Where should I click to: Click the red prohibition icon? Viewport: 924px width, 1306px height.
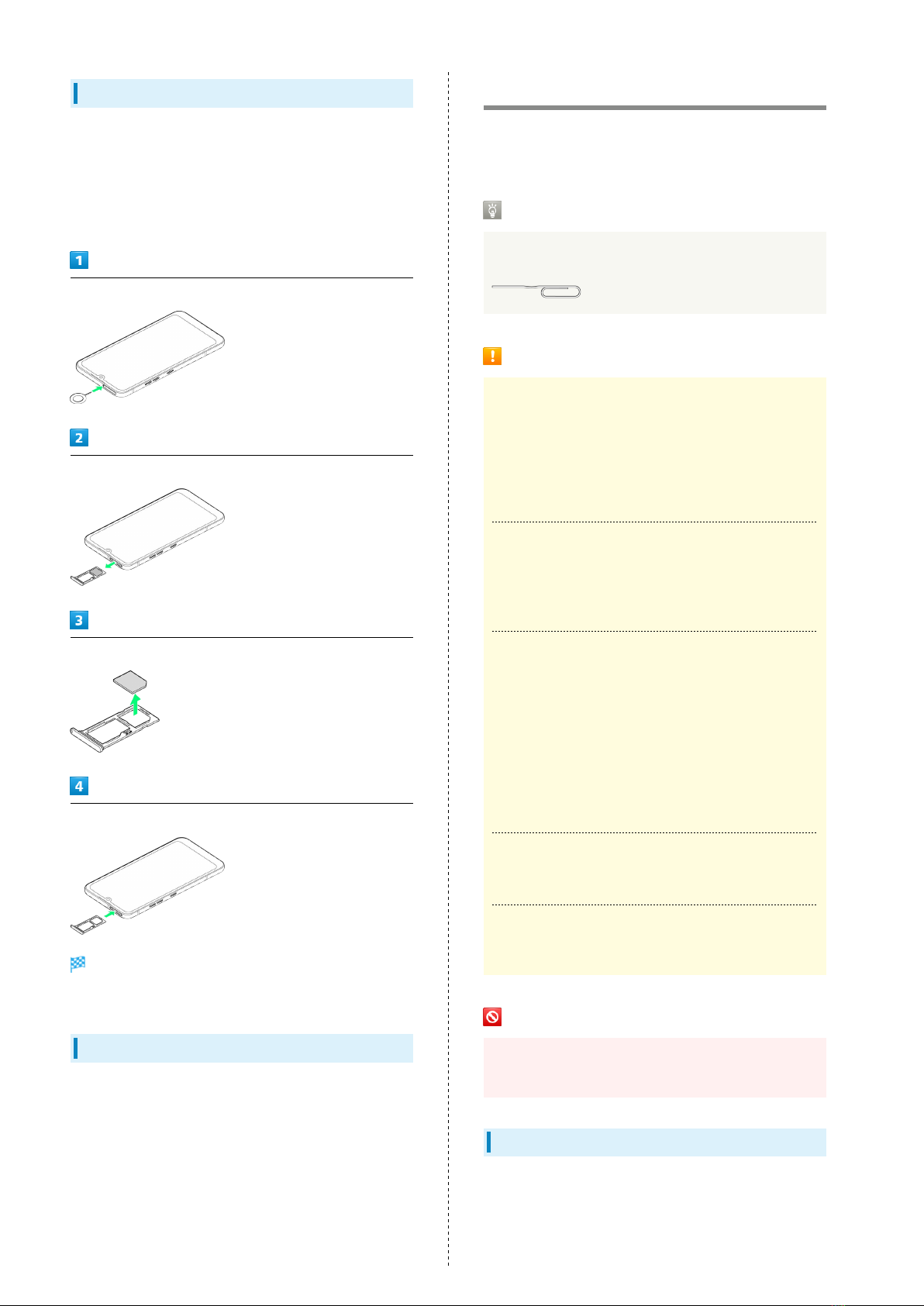tap(492, 1017)
